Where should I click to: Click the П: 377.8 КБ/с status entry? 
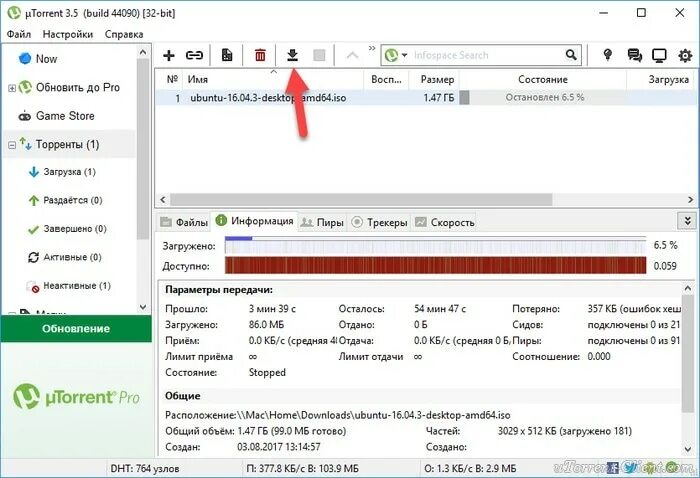click(x=302, y=469)
